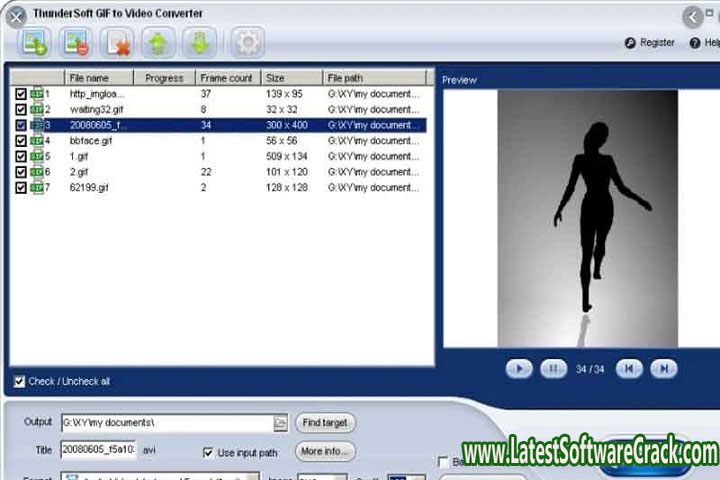Play the GIF preview
This screenshot has width=720, height=480.
(519, 368)
